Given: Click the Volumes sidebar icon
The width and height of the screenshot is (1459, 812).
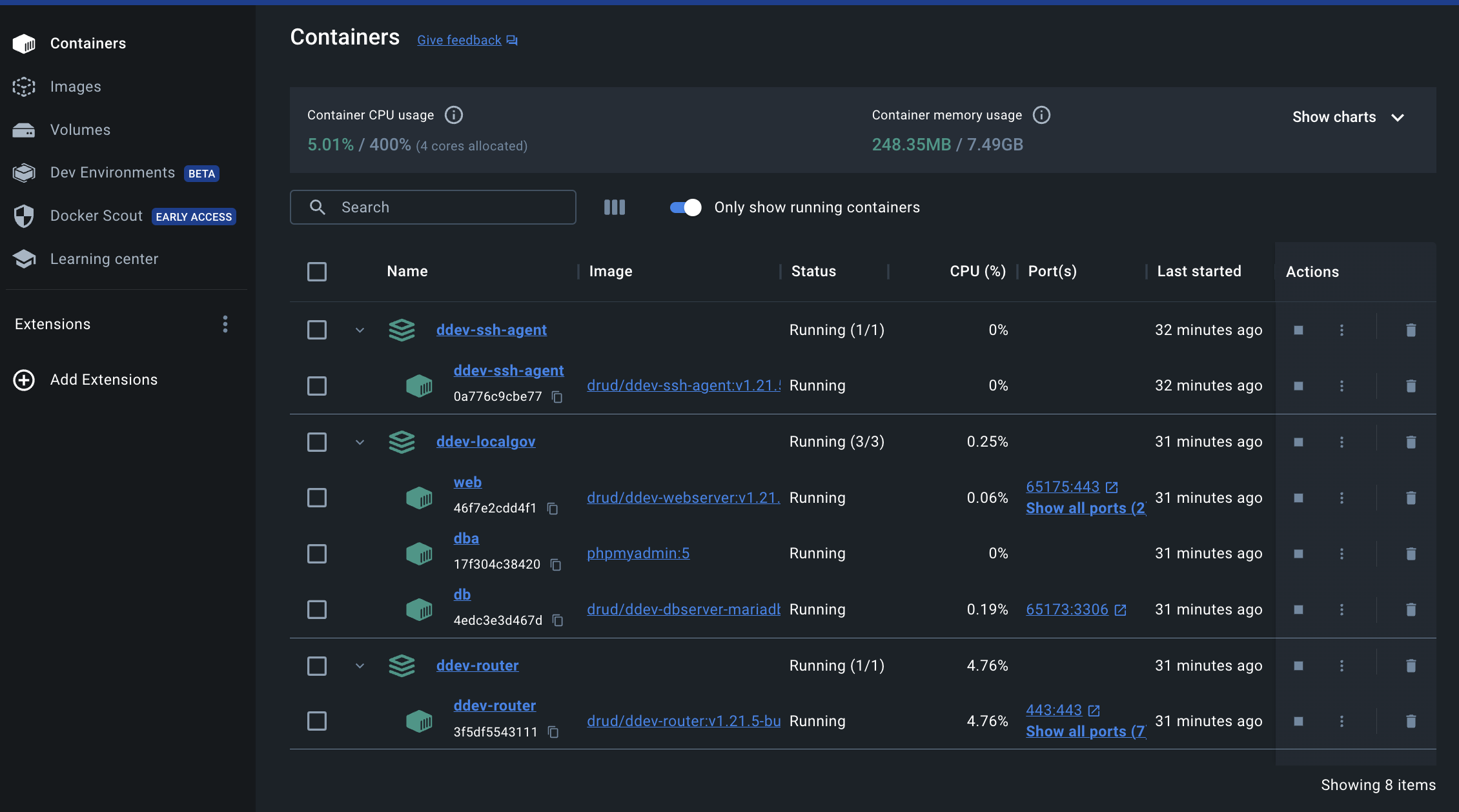Looking at the screenshot, I should pos(24,129).
